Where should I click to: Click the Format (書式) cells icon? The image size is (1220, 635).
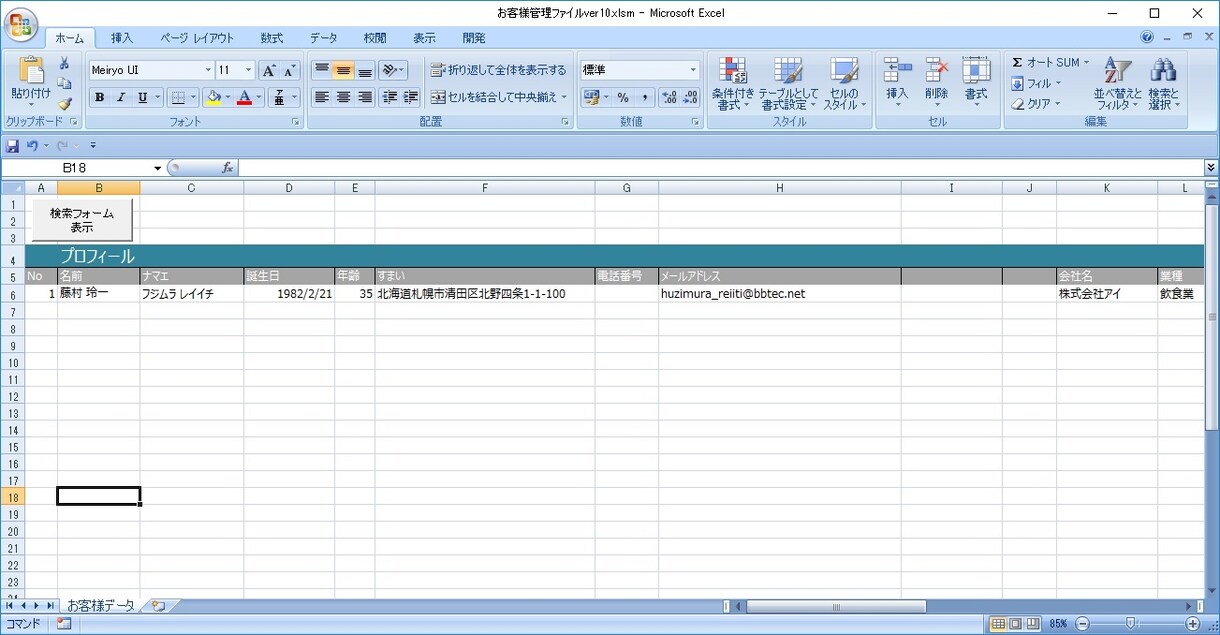click(976, 70)
